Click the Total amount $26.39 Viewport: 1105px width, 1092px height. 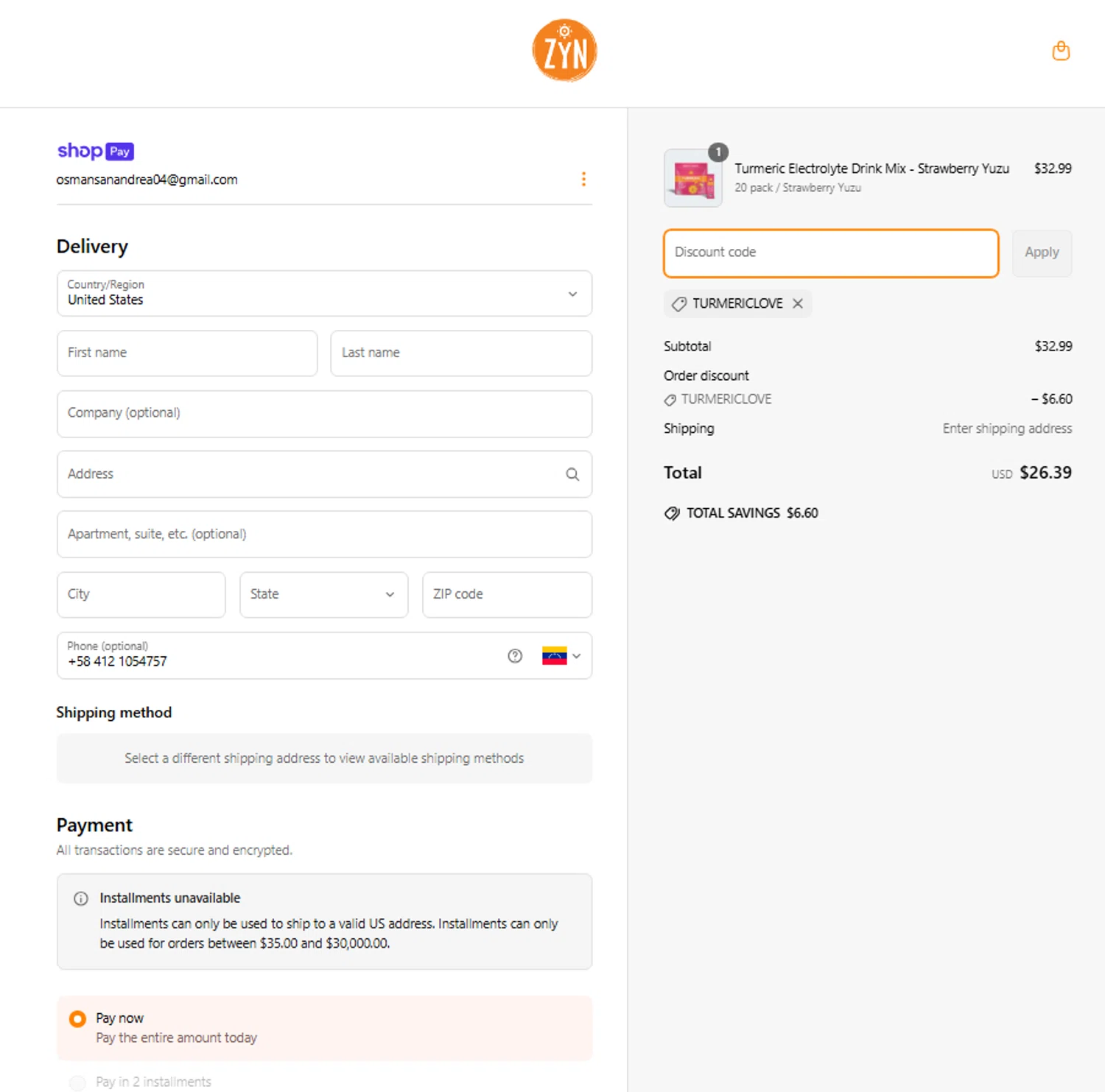coord(1045,473)
